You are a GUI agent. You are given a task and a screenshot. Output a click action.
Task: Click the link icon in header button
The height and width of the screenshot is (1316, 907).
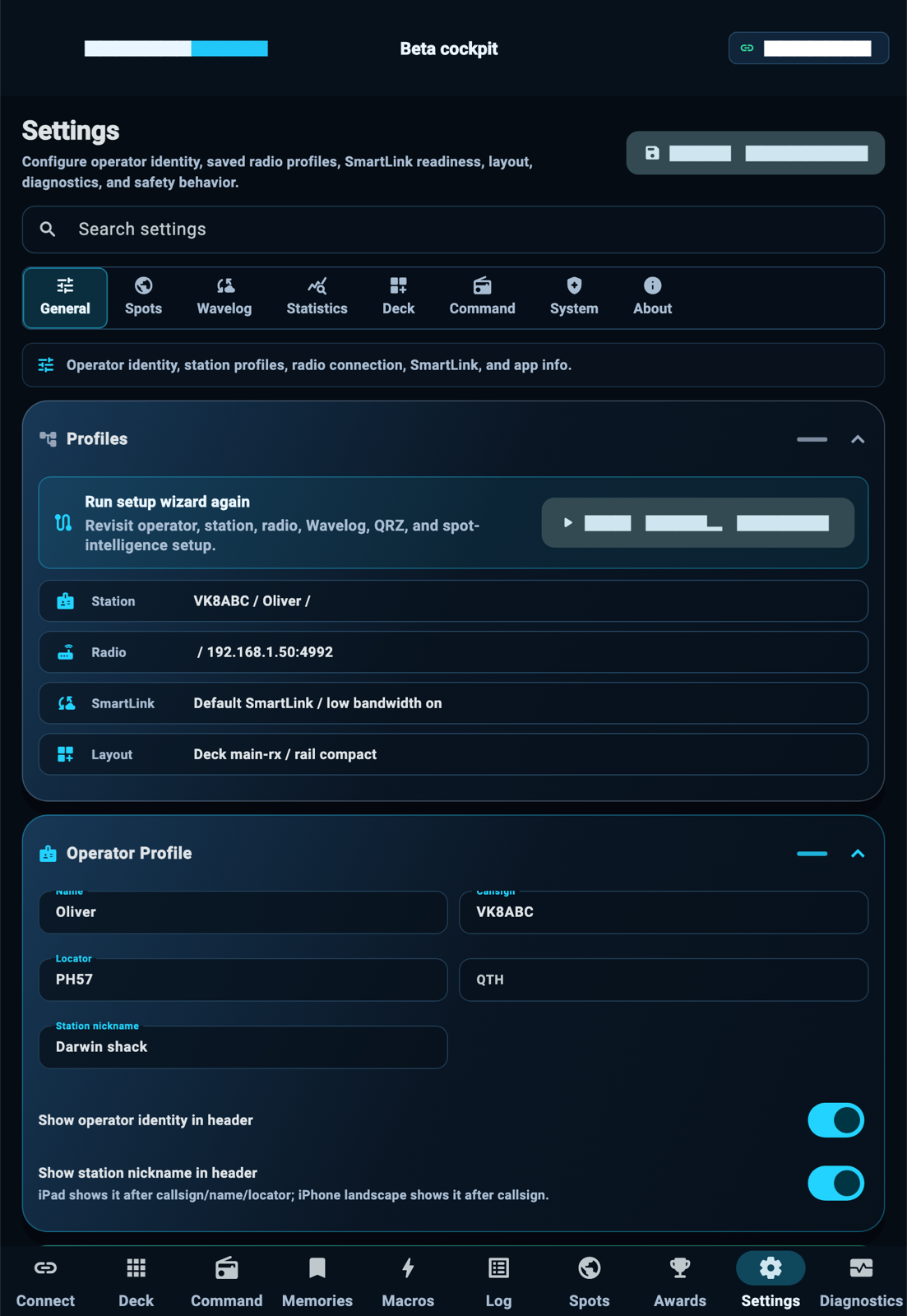[747, 49]
